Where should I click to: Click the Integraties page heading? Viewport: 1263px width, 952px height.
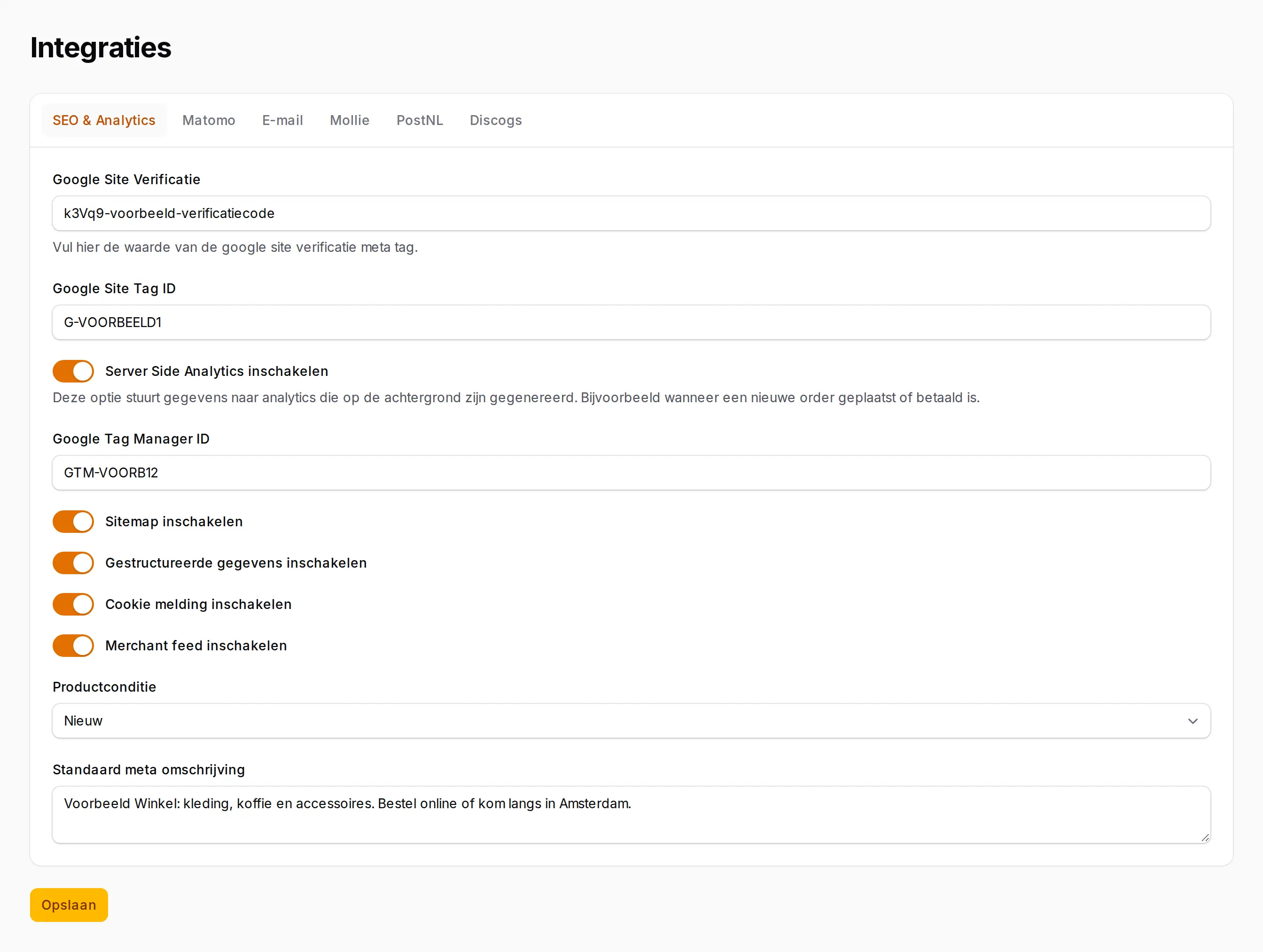pos(101,47)
